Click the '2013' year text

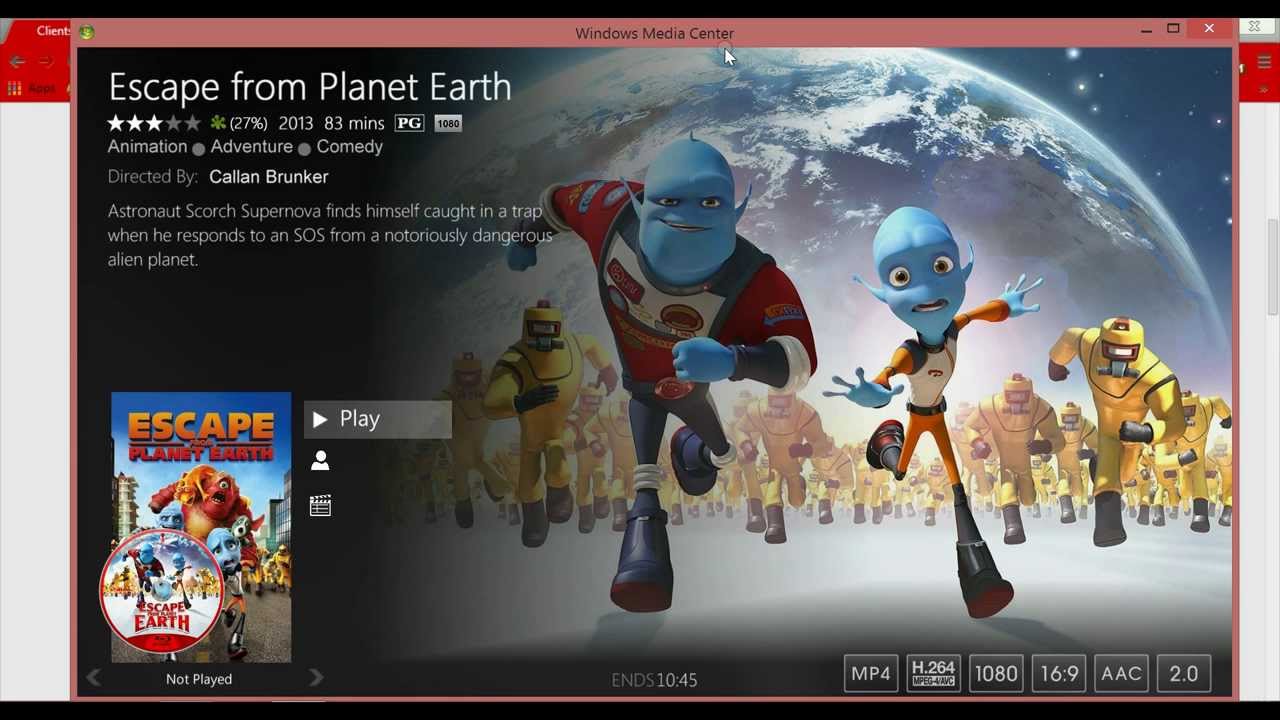(296, 124)
